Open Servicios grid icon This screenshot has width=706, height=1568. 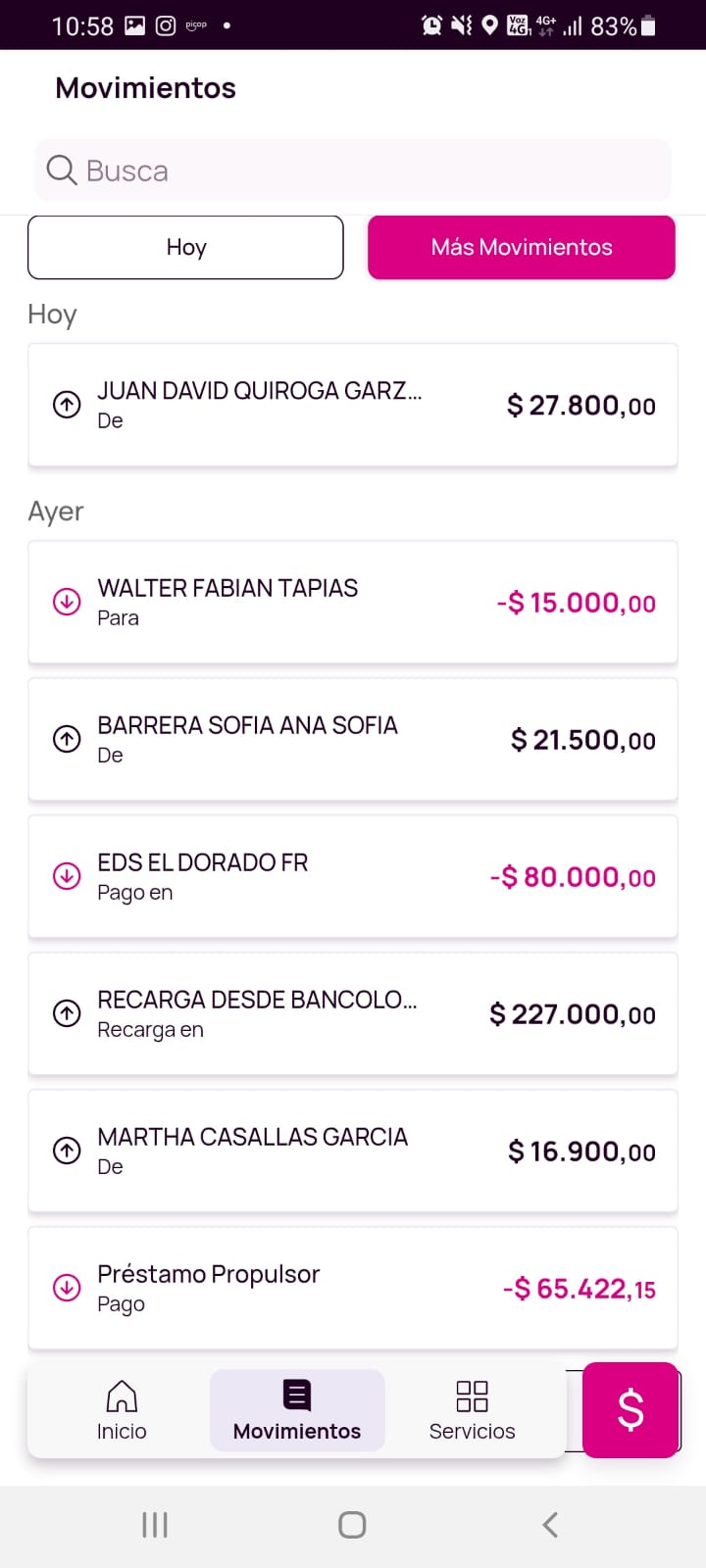472,1396
